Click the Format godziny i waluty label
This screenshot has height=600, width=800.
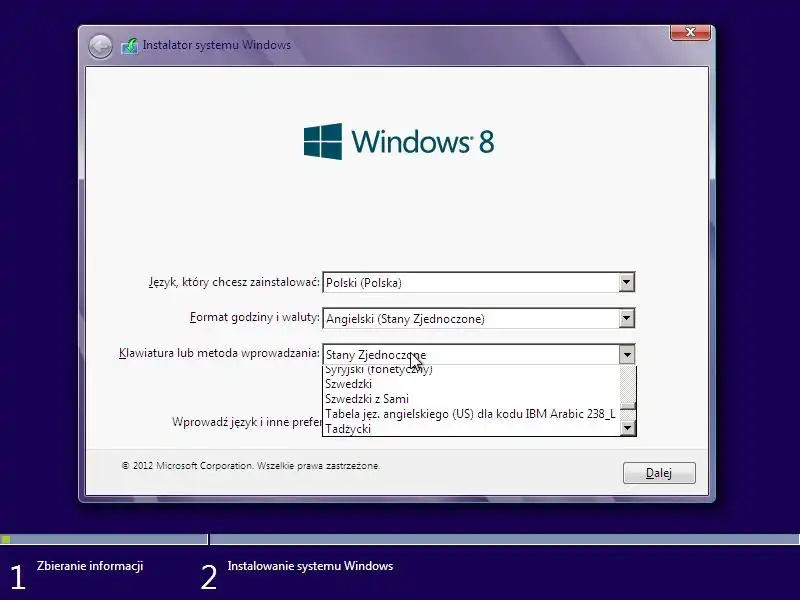coord(255,317)
